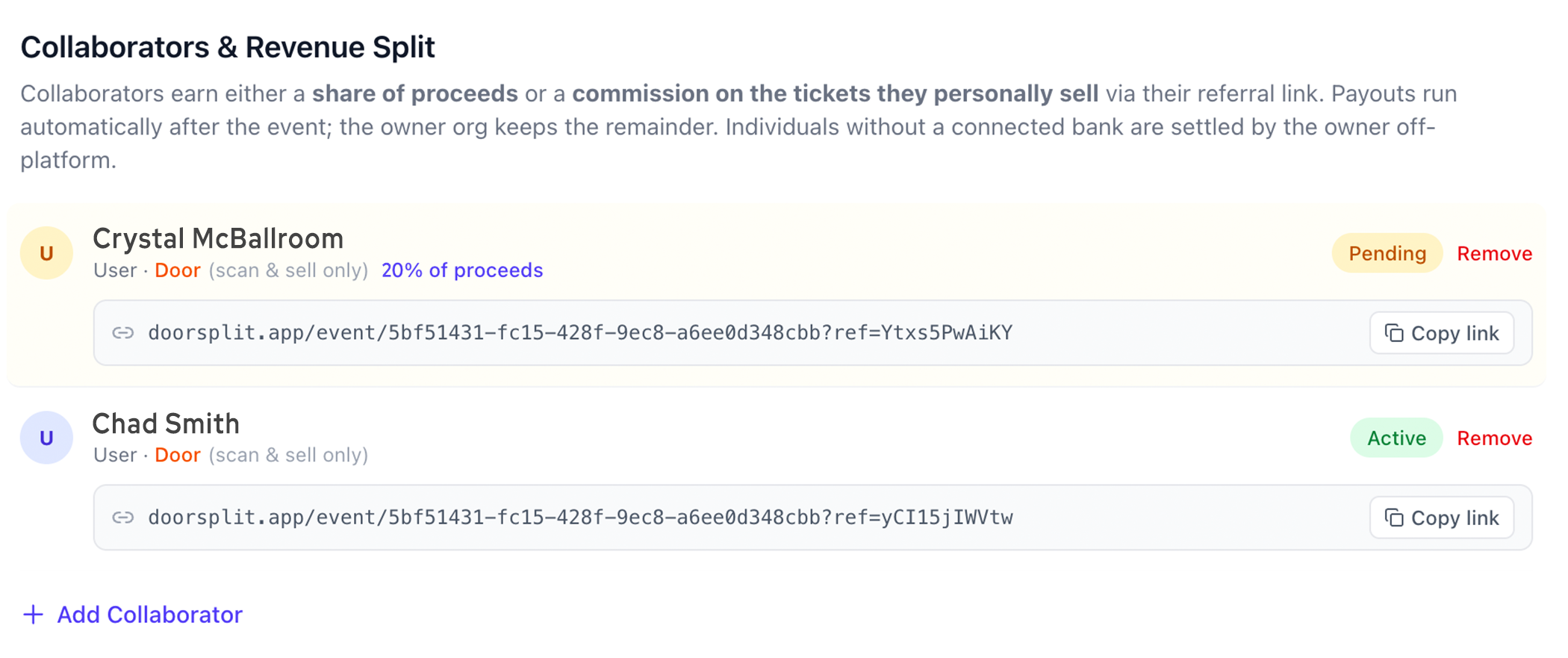This screenshot has width=1568, height=658.
Task: Click the plus icon next to Add Collaborator
Action: [x=34, y=615]
